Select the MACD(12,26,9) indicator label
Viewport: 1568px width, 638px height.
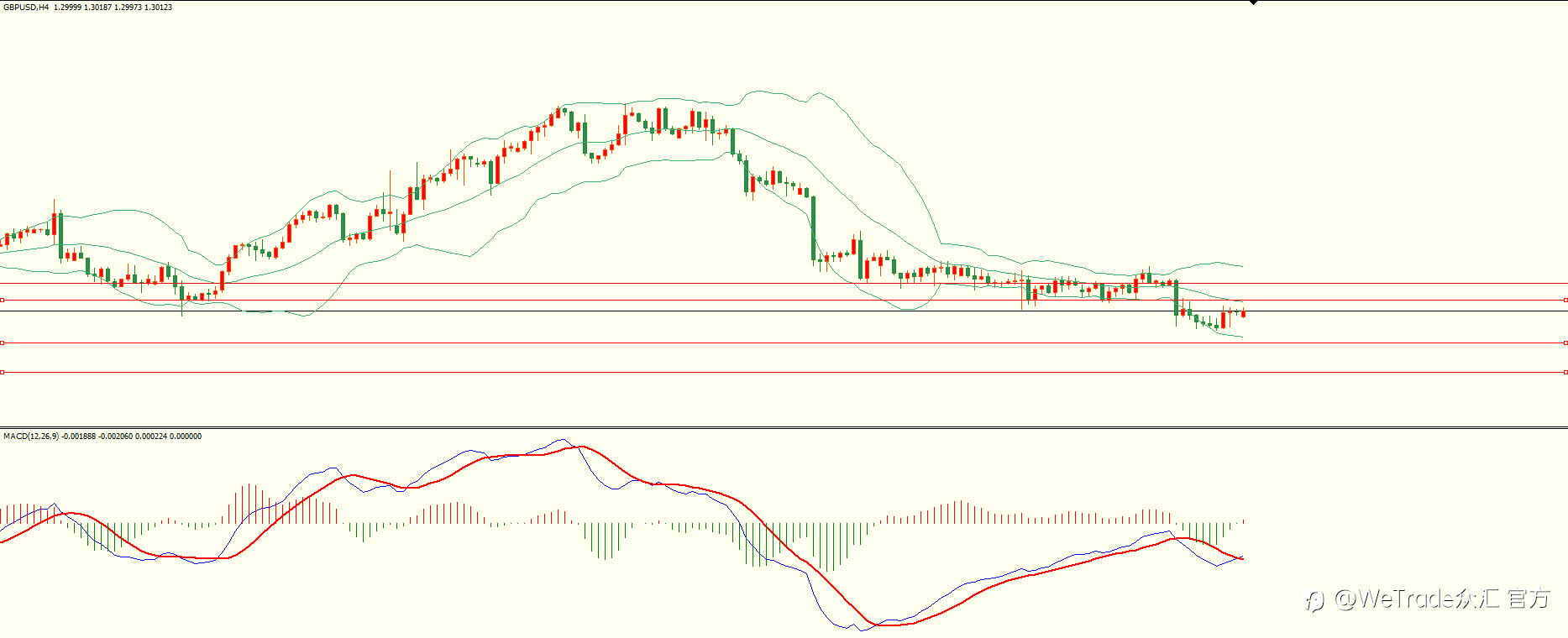(31, 437)
